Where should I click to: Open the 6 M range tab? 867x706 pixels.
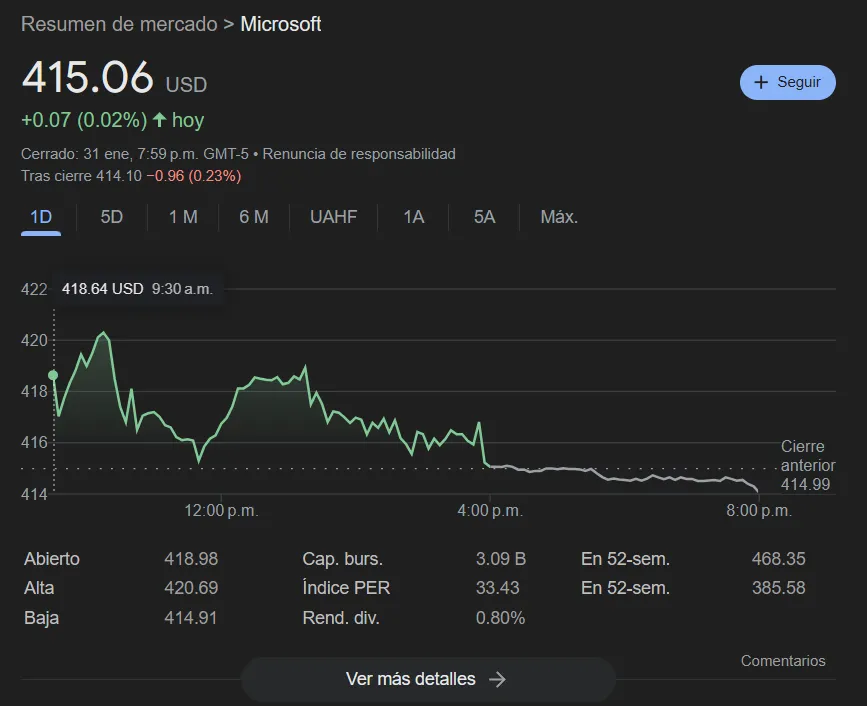coord(254,217)
